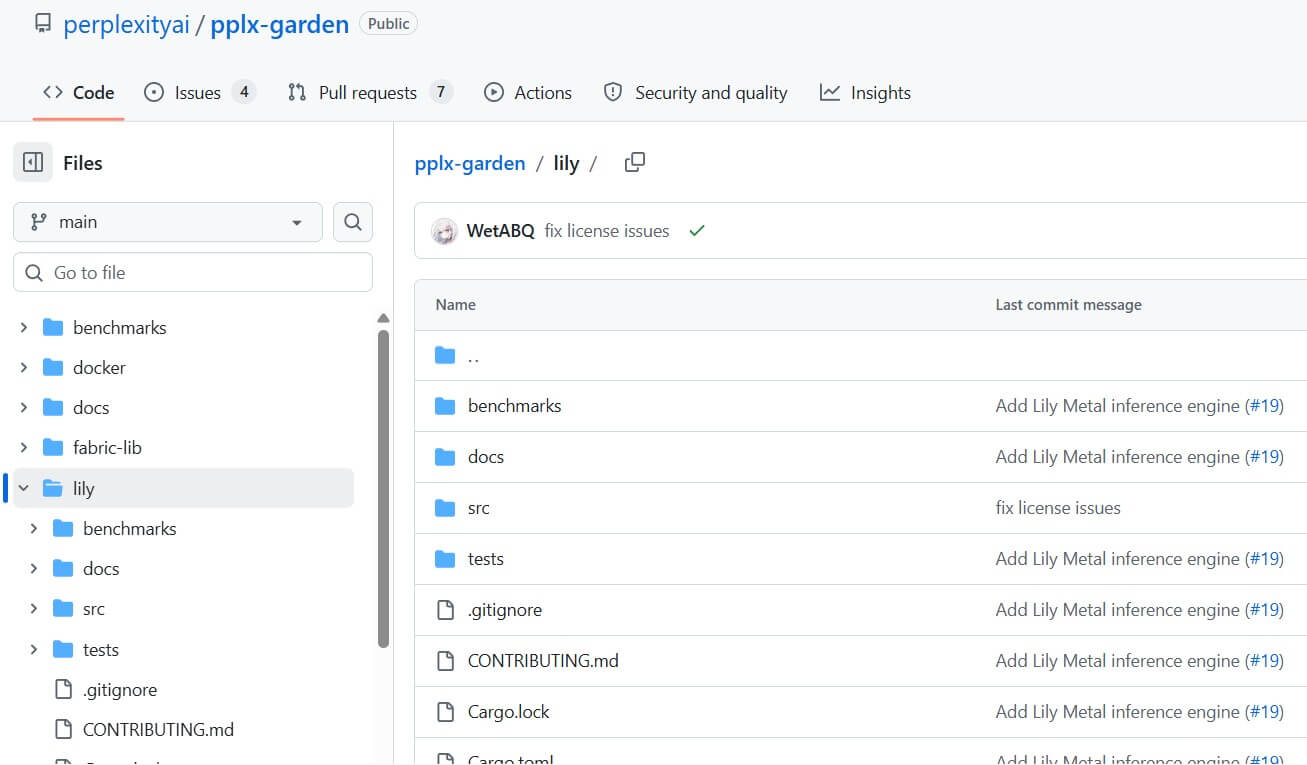Click the CONTRIBUTING.md file icon in file table
This screenshot has width=1307, height=765.
pyautogui.click(x=446, y=661)
